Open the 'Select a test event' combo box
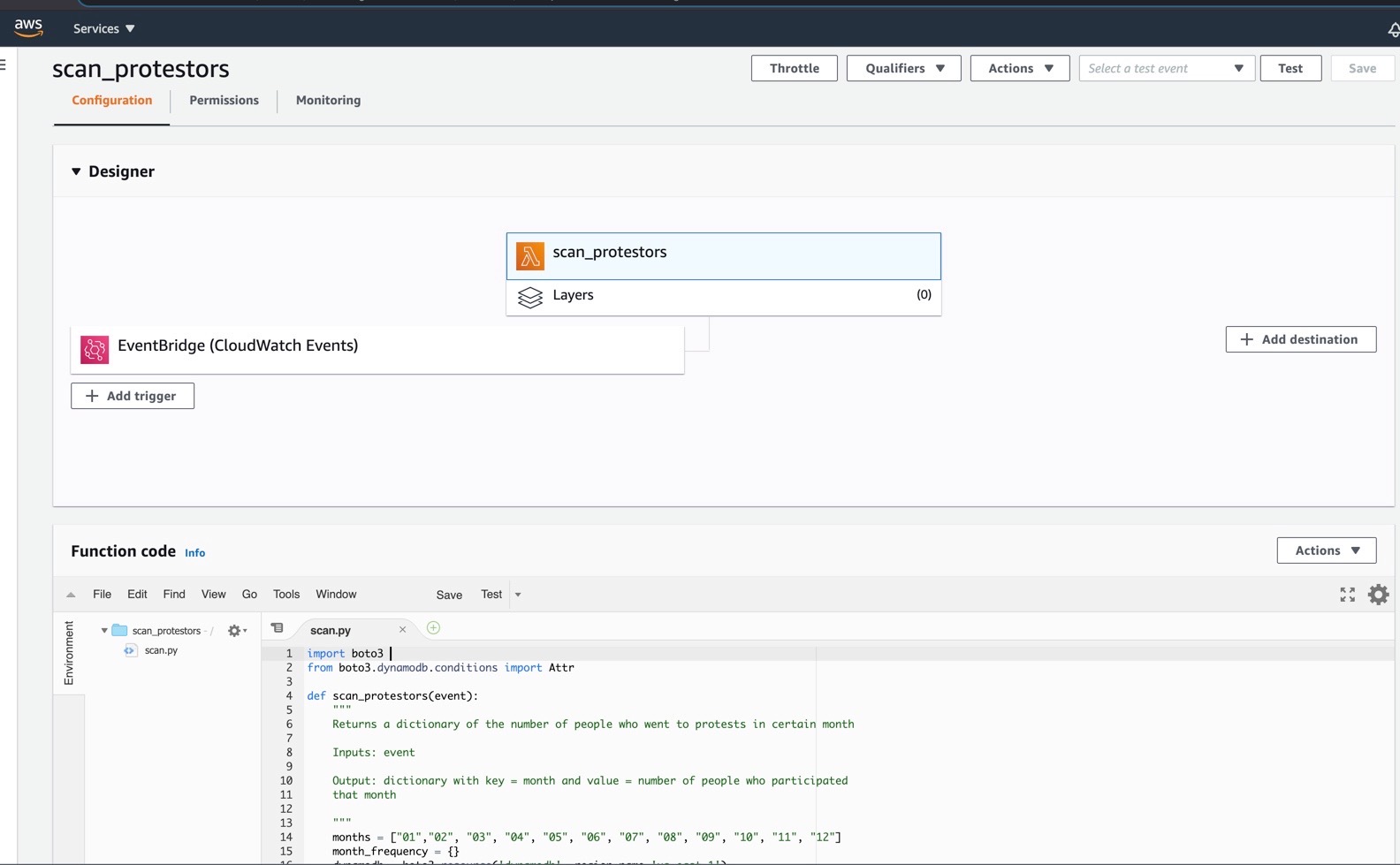 [x=1167, y=68]
